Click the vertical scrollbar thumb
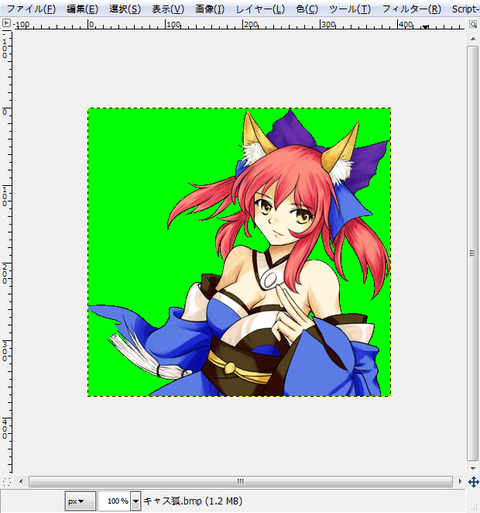This screenshot has width=480, height=513. point(473,253)
